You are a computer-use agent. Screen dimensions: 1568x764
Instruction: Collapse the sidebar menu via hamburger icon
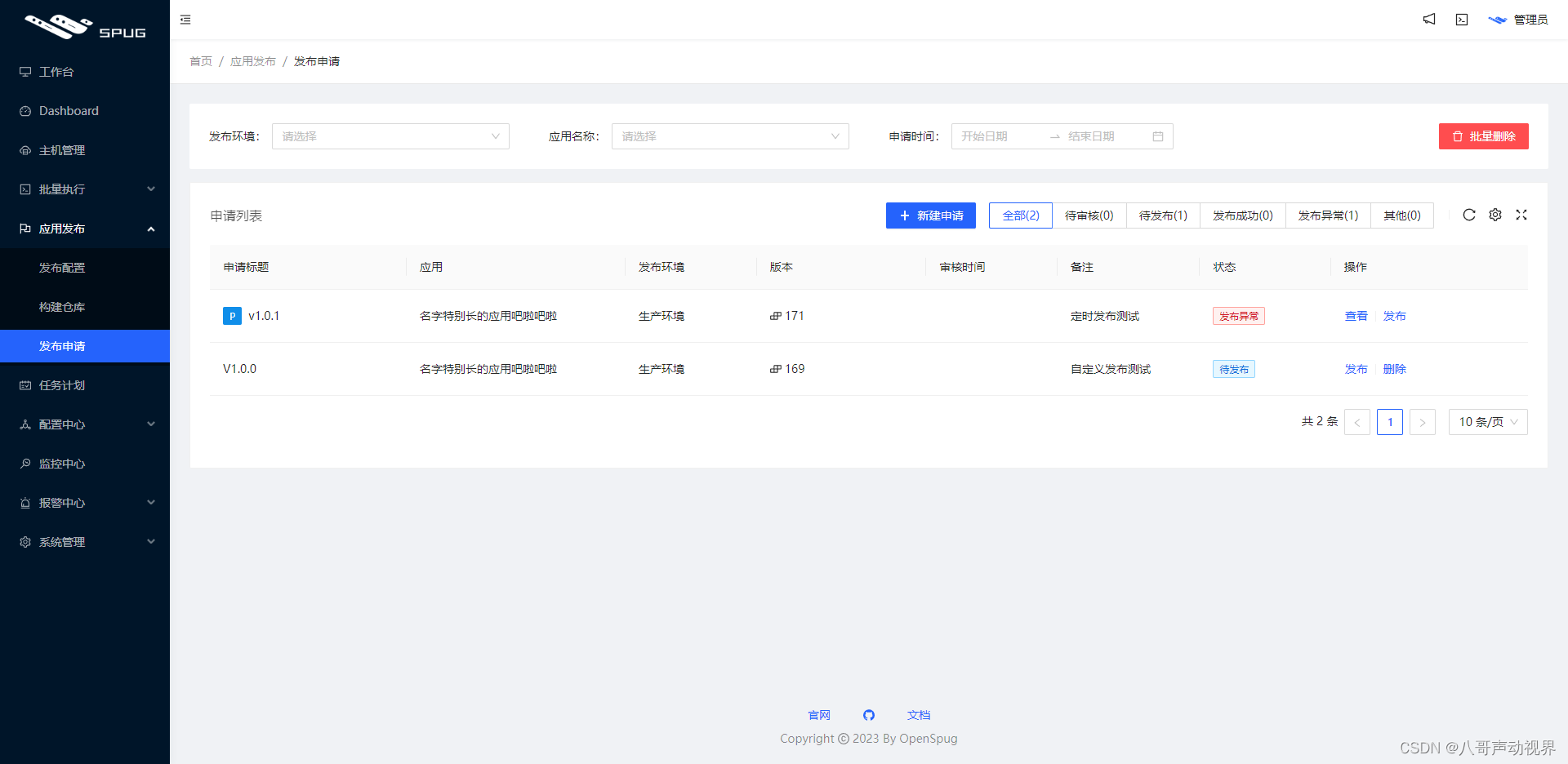click(x=185, y=20)
